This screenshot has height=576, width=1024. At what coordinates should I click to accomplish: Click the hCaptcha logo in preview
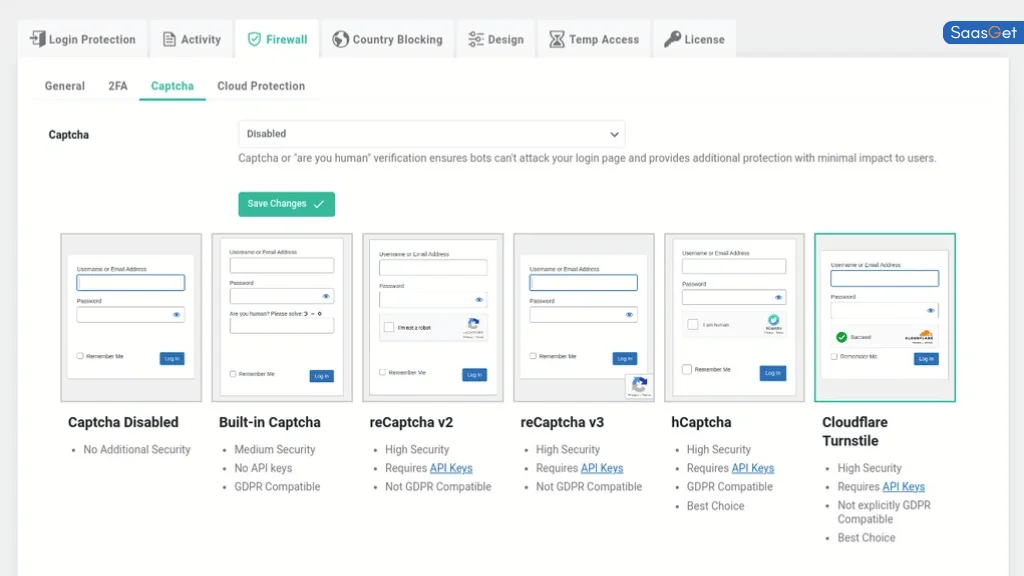click(x=773, y=320)
